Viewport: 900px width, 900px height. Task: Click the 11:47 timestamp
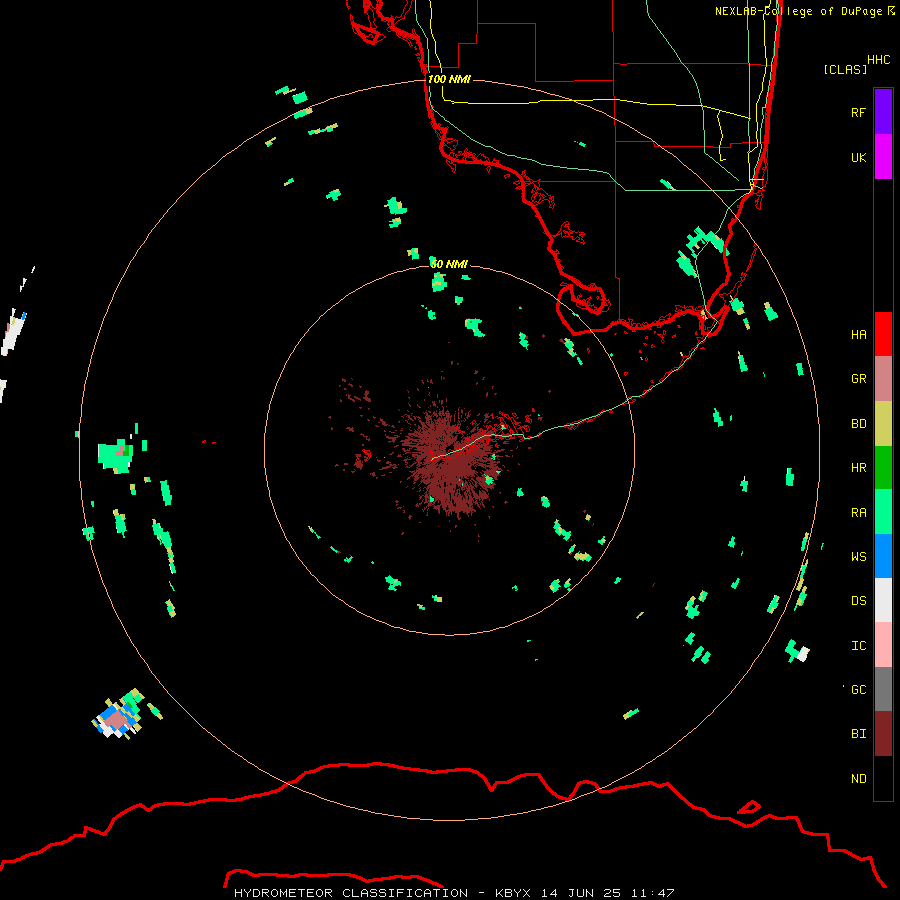tap(653, 893)
